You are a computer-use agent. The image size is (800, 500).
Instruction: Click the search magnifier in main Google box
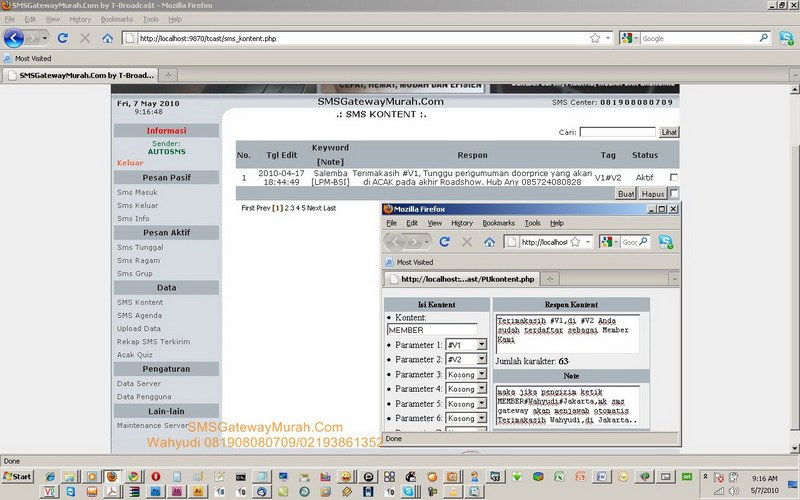point(764,38)
